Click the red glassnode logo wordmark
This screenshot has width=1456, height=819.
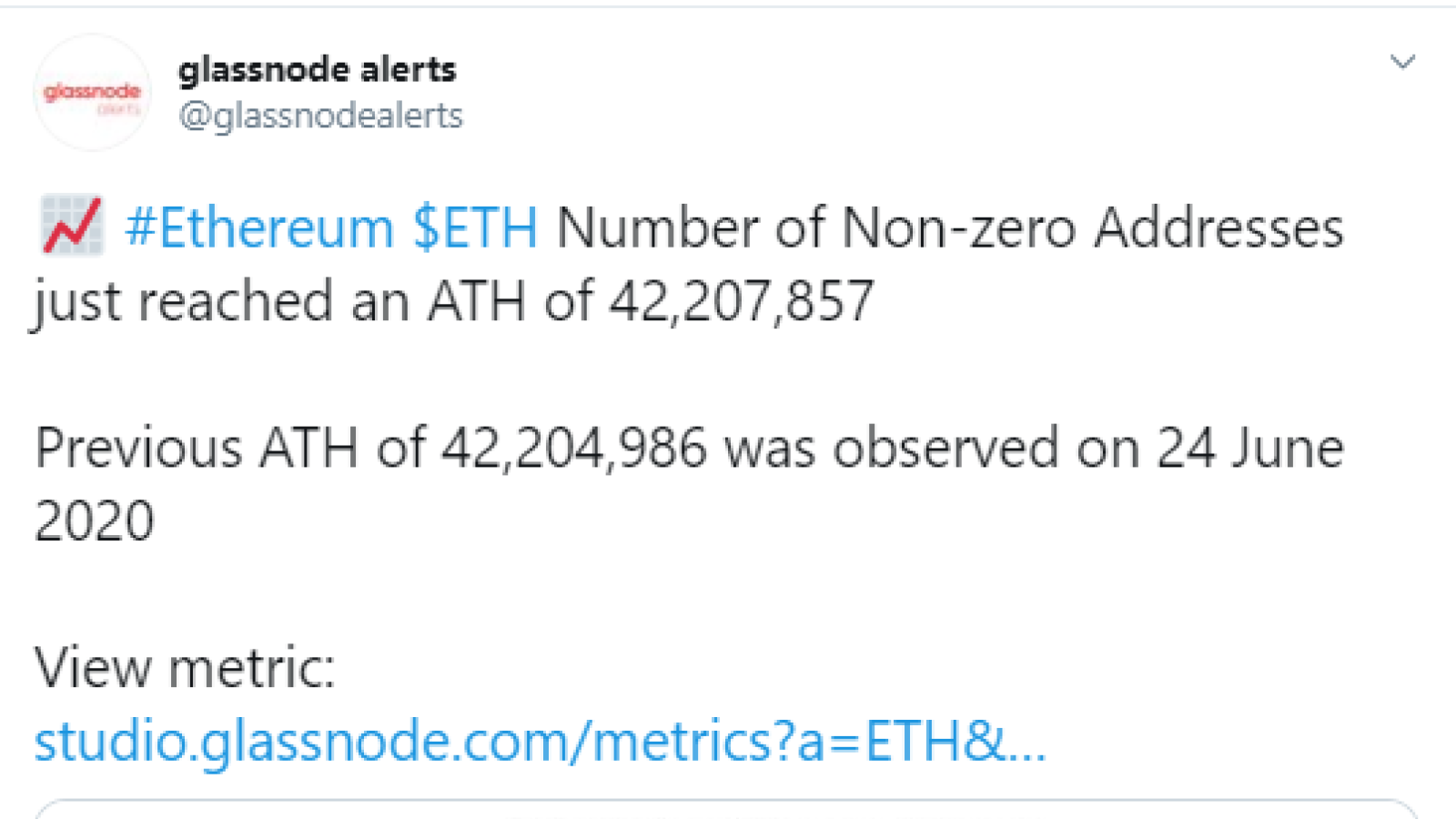click(92, 91)
